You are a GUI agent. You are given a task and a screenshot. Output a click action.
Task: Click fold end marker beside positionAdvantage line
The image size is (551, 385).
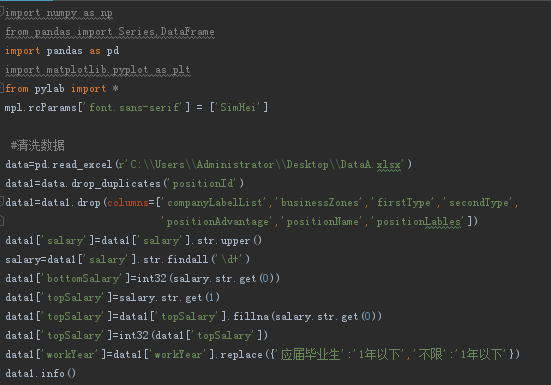(2, 221)
